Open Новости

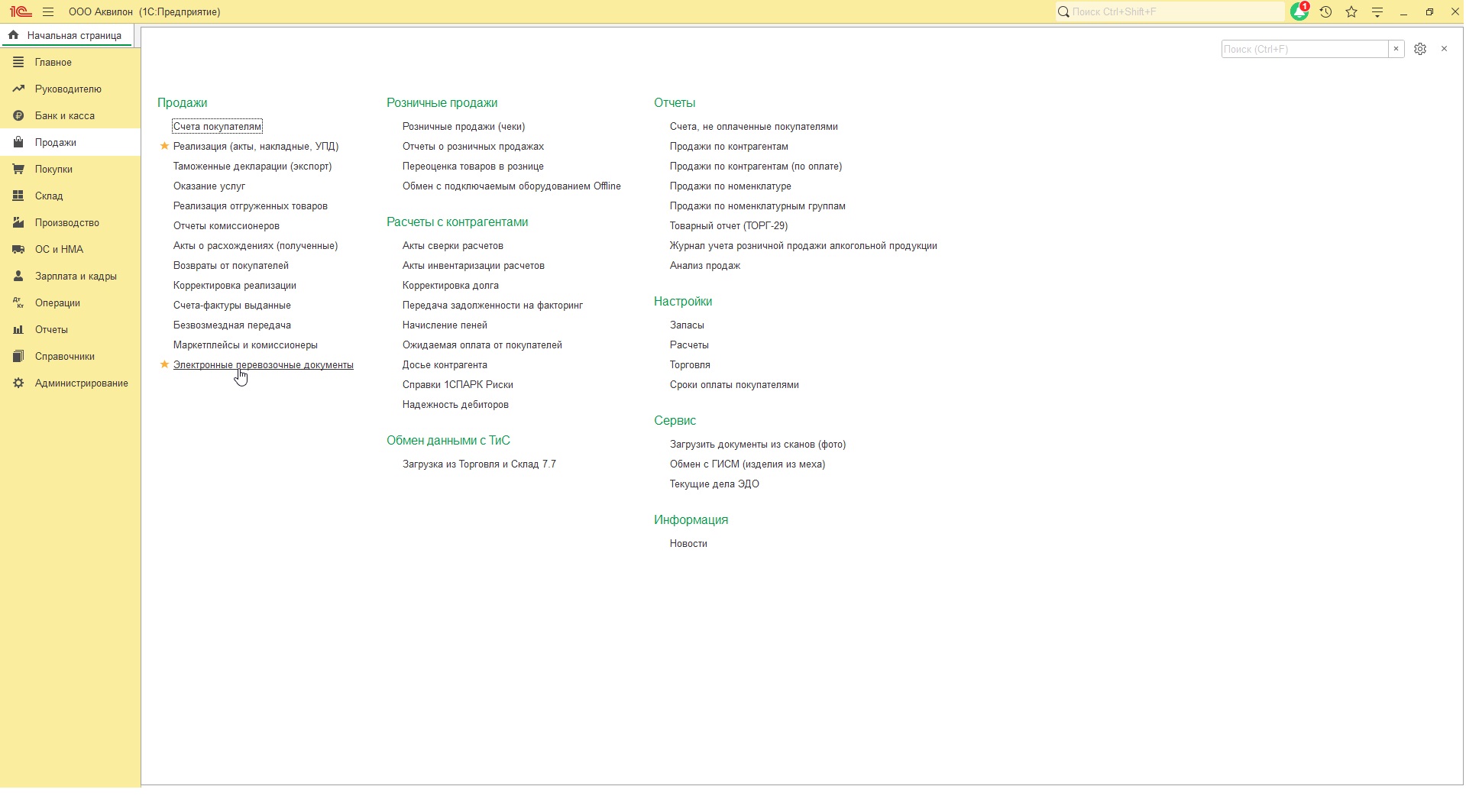pyautogui.click(x=688, y=543)
